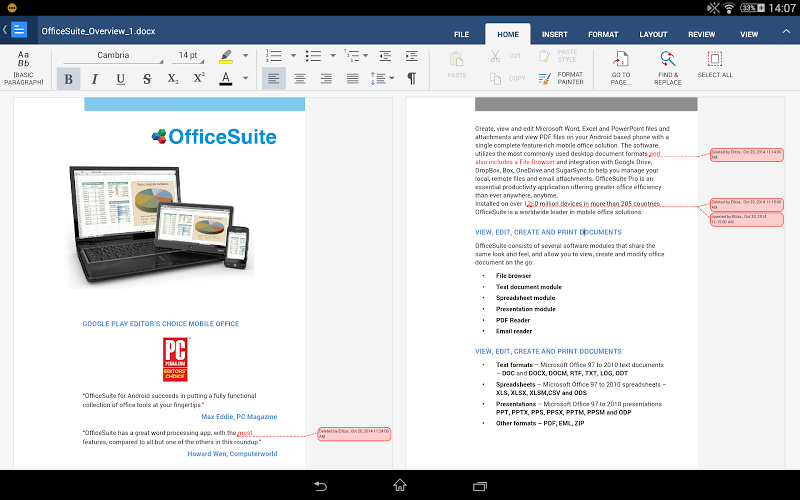Open highlight color dropdown arrow
Viewport: 800px width, 500px height.
coord(245,55)
